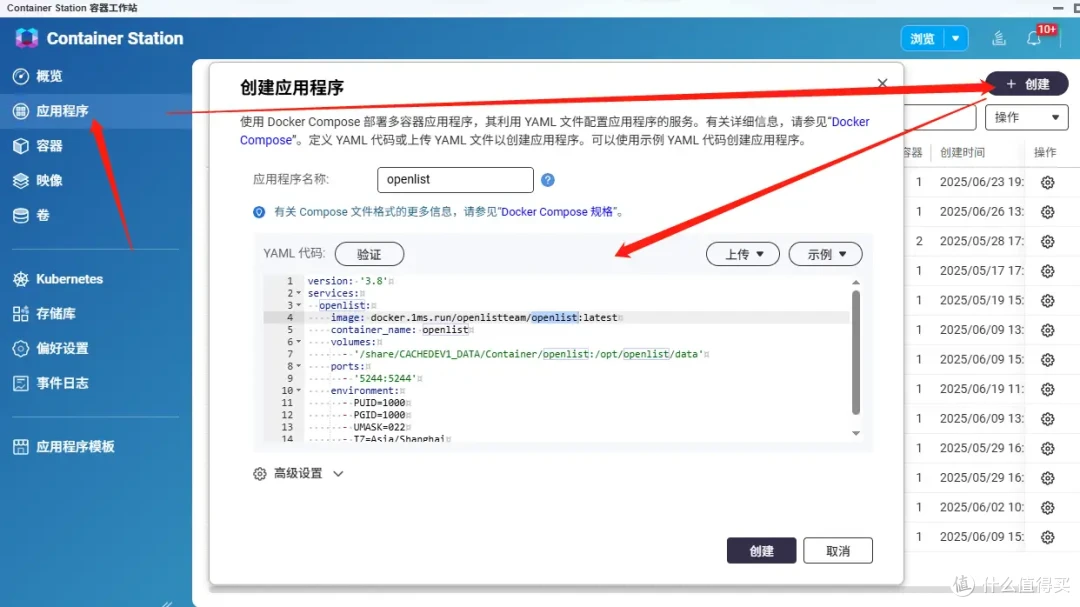Screen dimensions: 1080x607
Task: Click the 偏好设置 preferences gear icon
Action: coord(21,348)
